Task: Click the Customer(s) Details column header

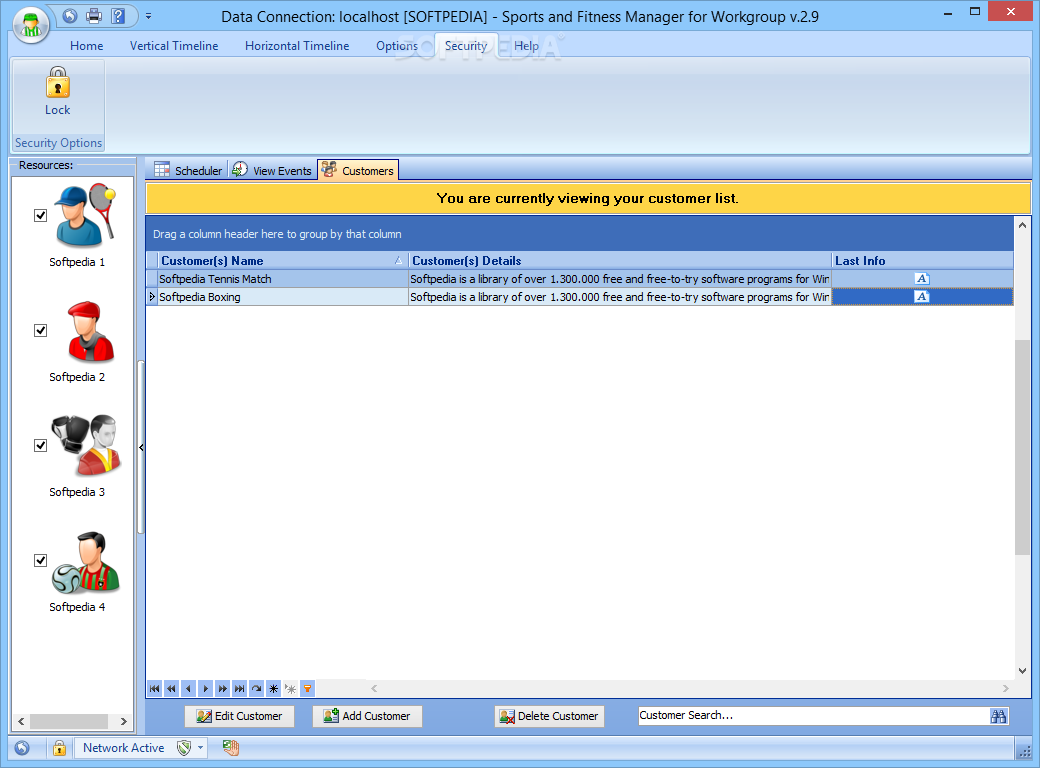Action: pos(619,261)
